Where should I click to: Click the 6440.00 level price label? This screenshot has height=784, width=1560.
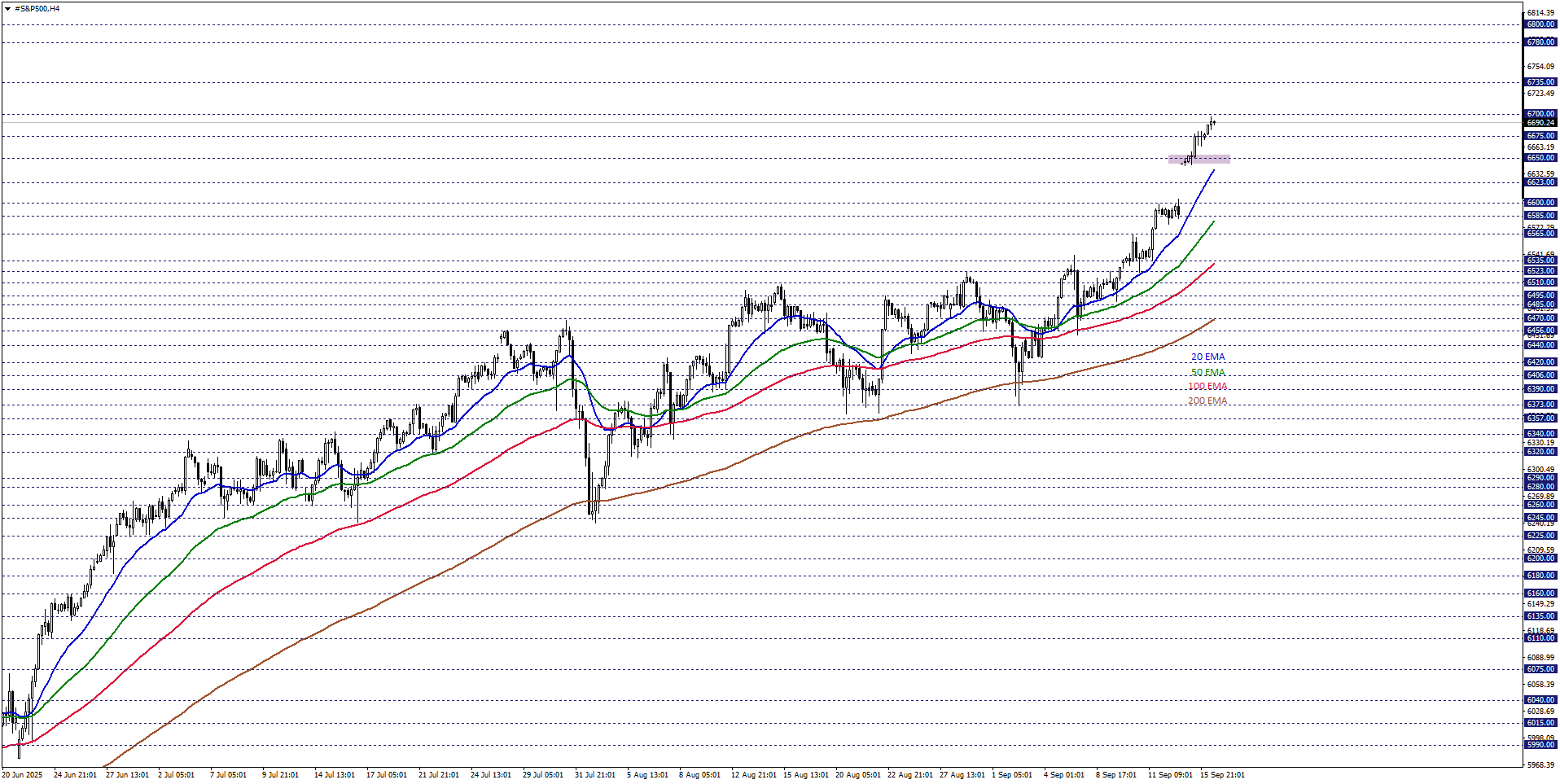point(1540,345)
